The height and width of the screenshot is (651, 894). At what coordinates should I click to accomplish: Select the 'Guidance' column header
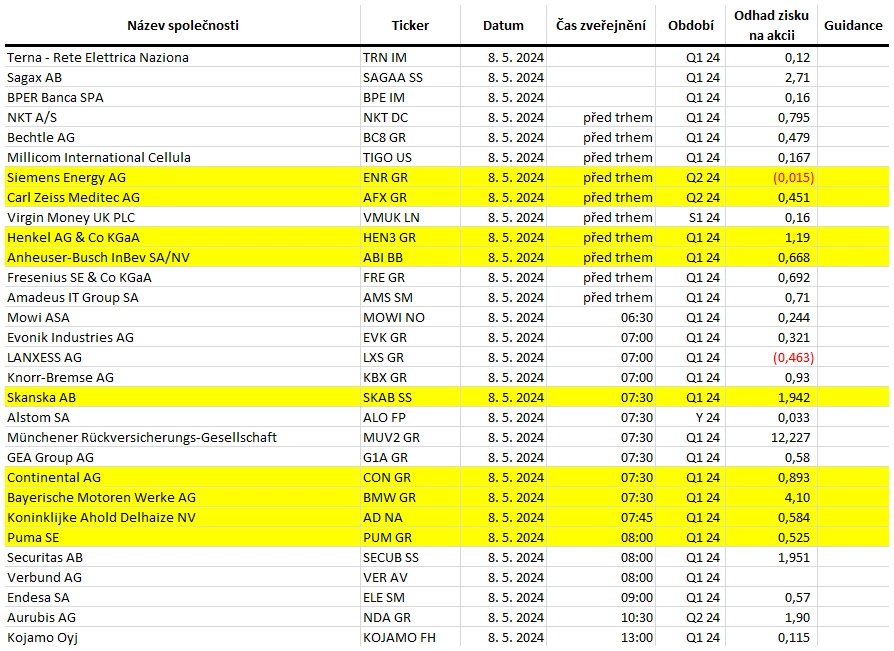coord(853,26)
